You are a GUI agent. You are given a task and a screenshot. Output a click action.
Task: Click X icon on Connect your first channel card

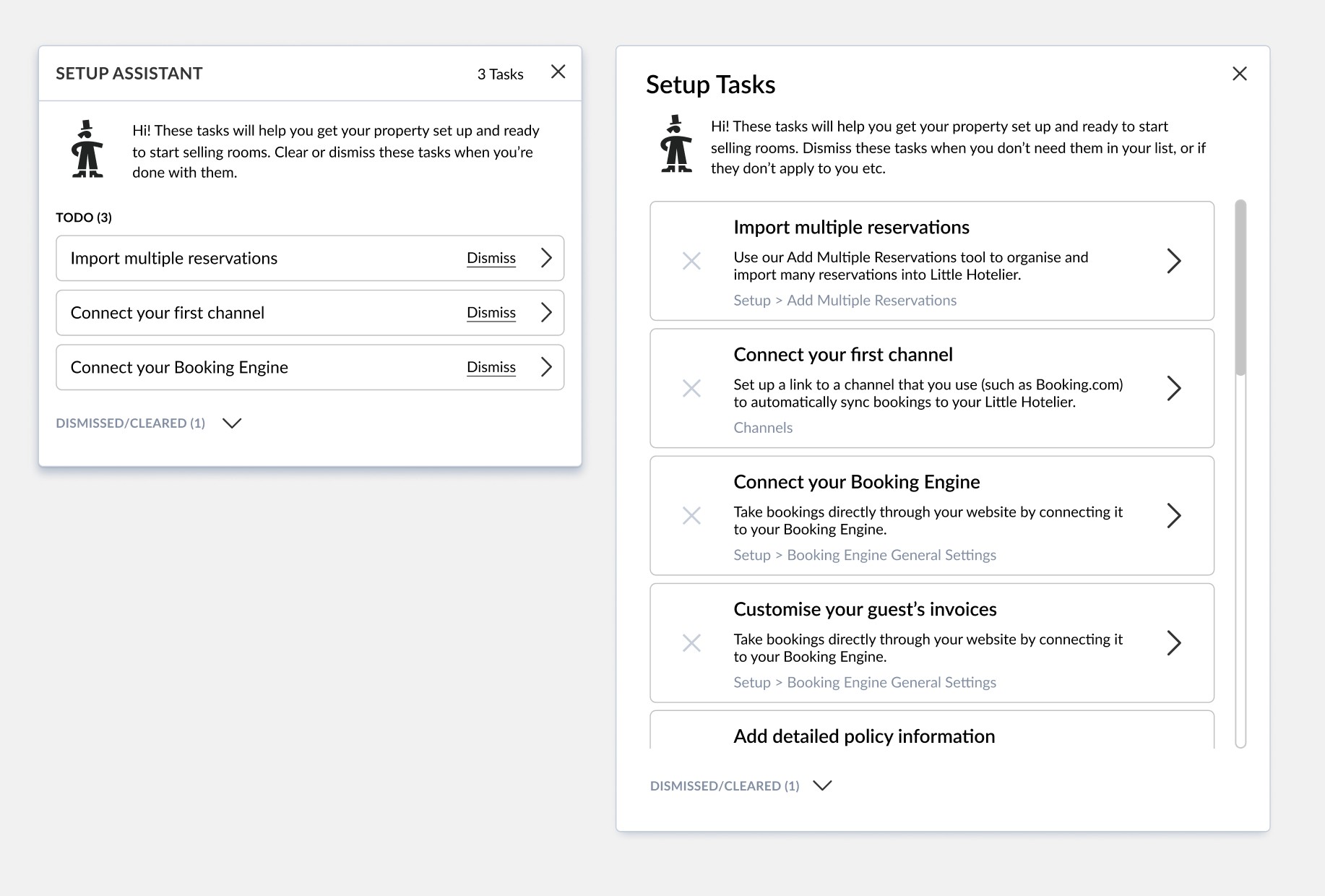(691, 388)
